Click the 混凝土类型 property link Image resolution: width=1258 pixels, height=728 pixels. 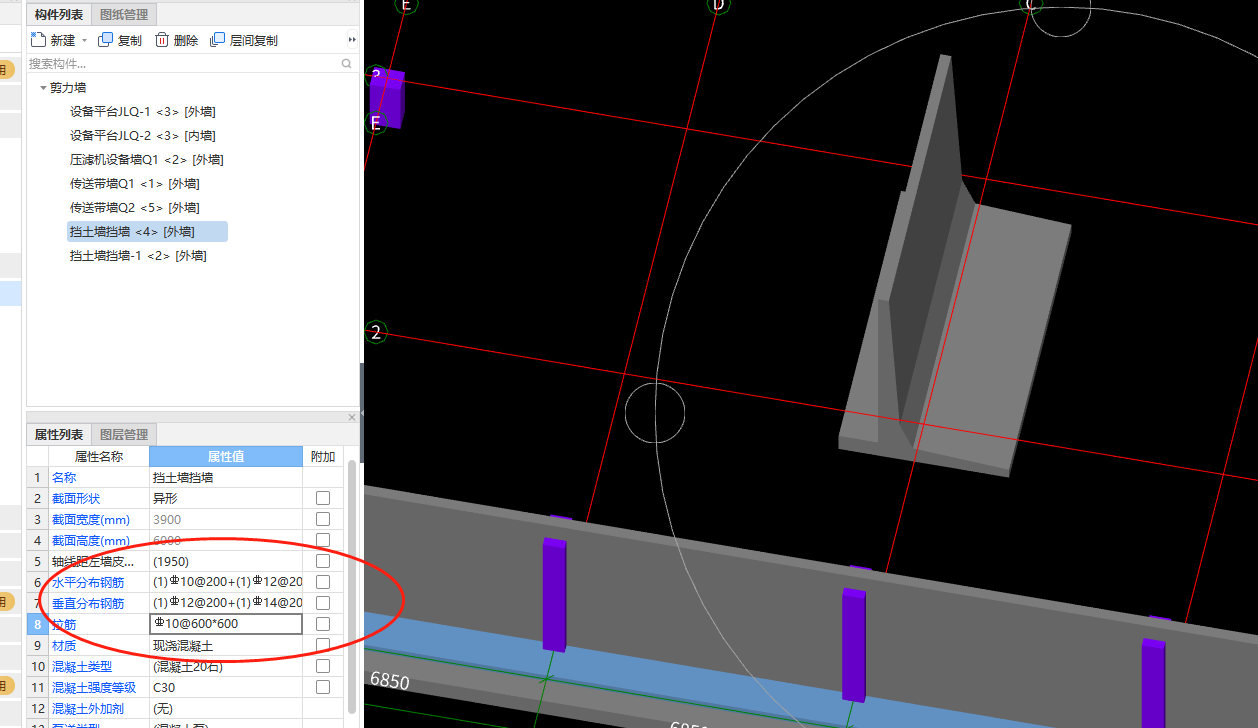pyautogui.click(x=82, y=666)
